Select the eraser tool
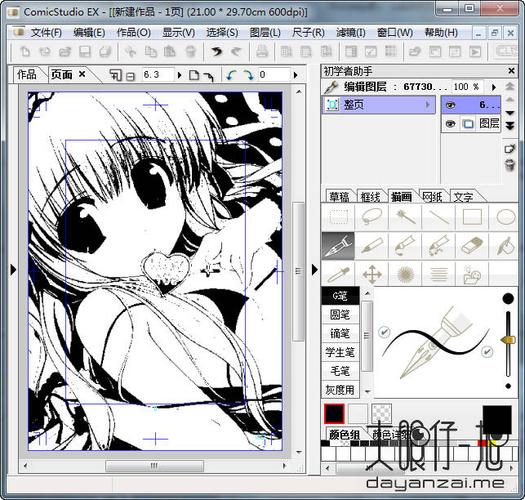The width and height of the screenshot is (525, 500). [x=472, y=246]
